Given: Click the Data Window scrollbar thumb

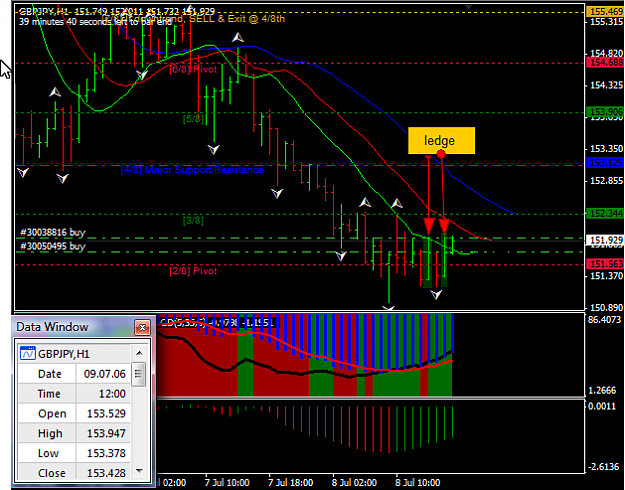Looking at the screenshot, I should tap(138, 374).
